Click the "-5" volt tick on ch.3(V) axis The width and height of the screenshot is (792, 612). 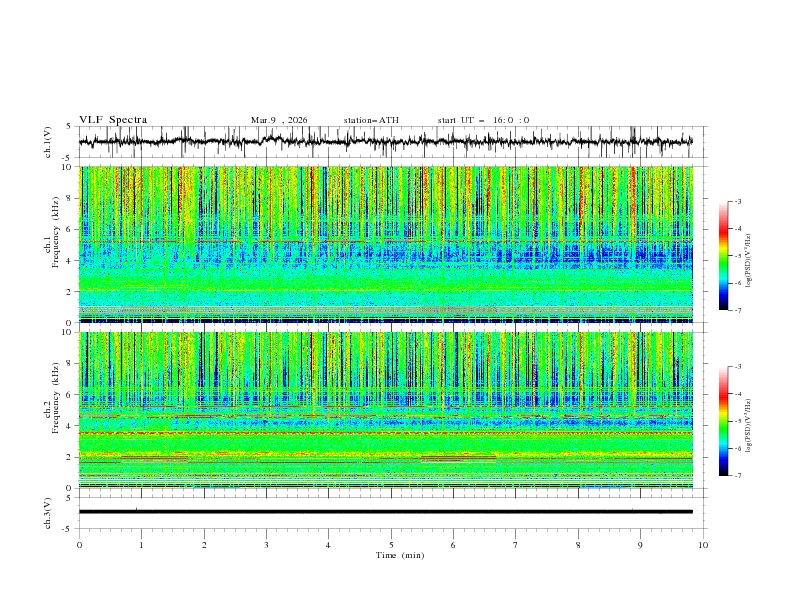pos(68,529)
